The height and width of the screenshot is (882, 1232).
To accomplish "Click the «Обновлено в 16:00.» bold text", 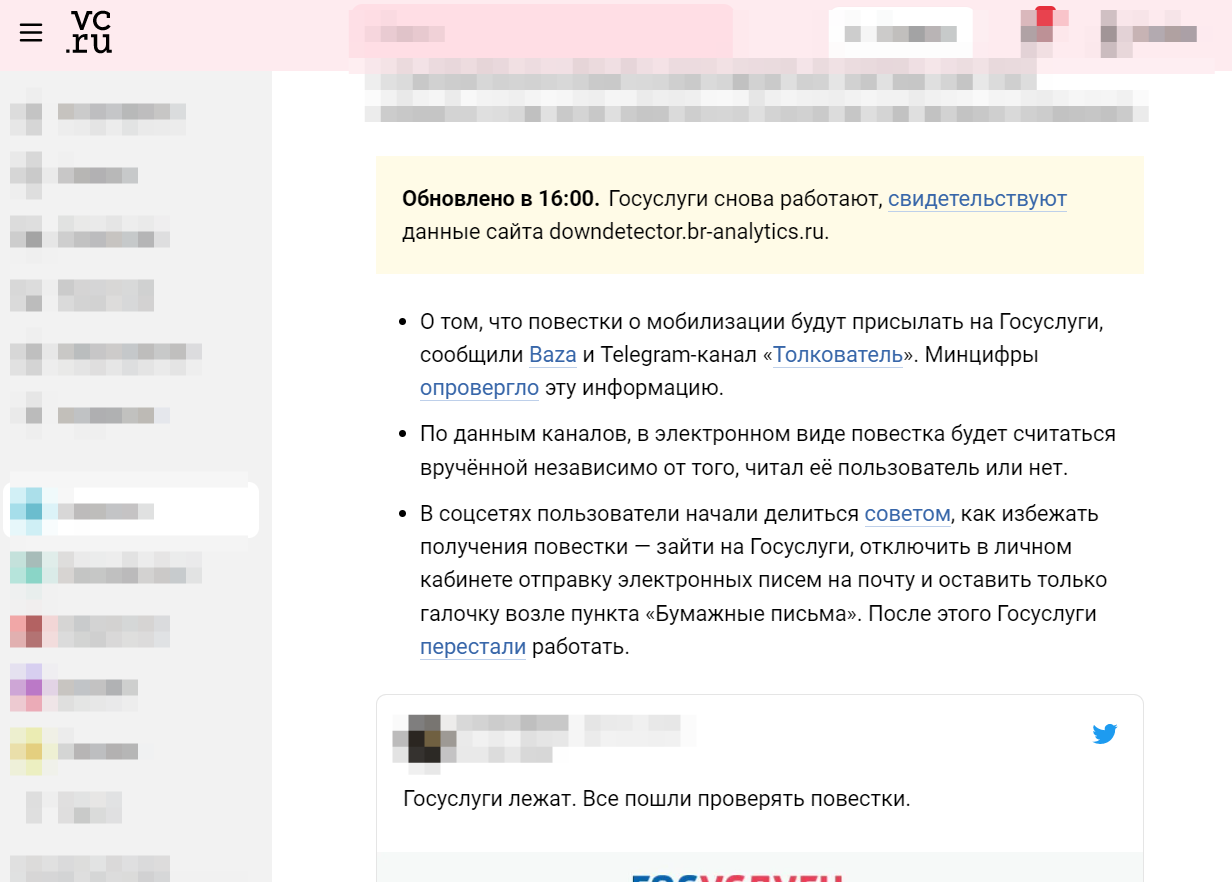I will point(501,198).
